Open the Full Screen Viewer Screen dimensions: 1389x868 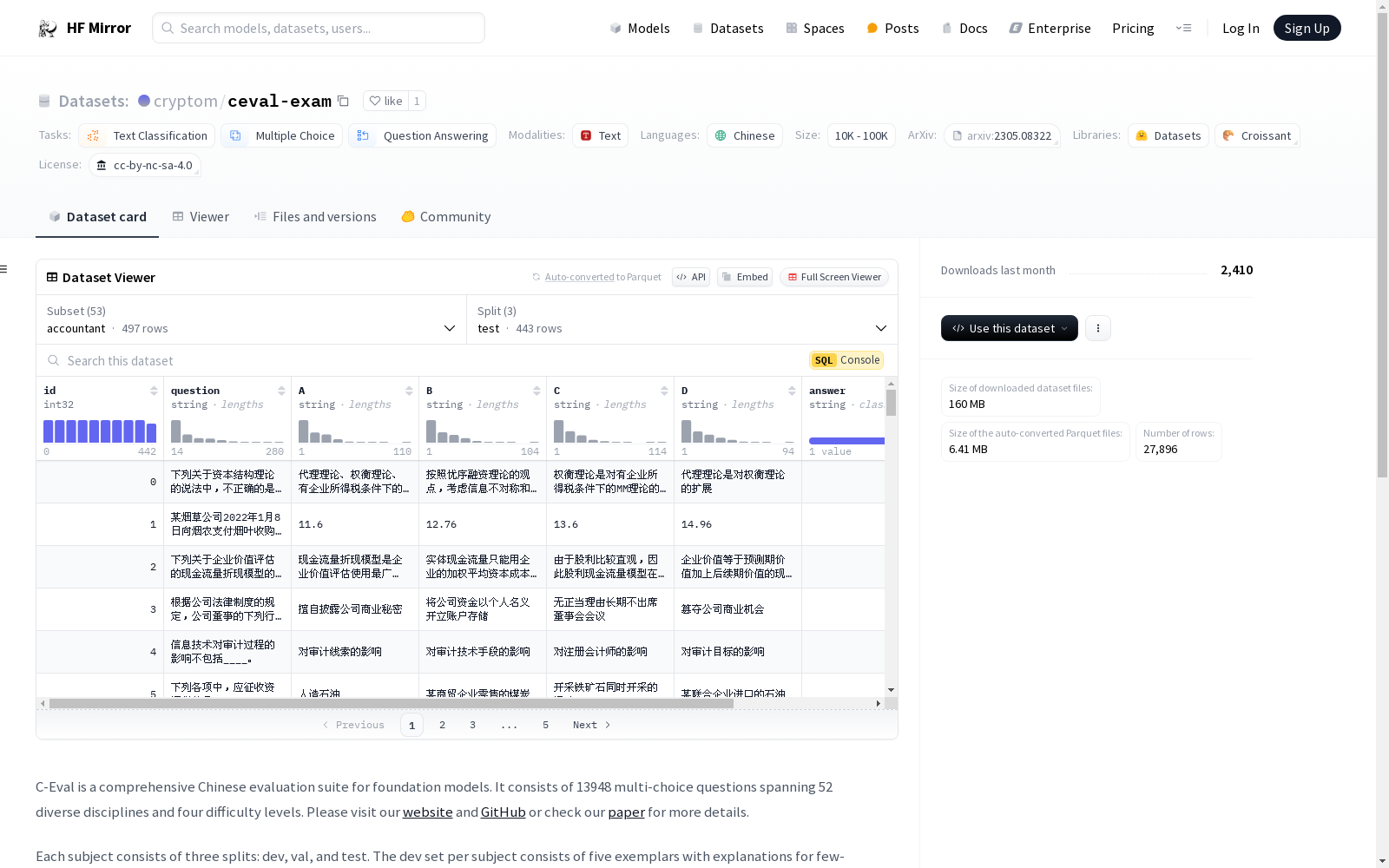[834, 277]
